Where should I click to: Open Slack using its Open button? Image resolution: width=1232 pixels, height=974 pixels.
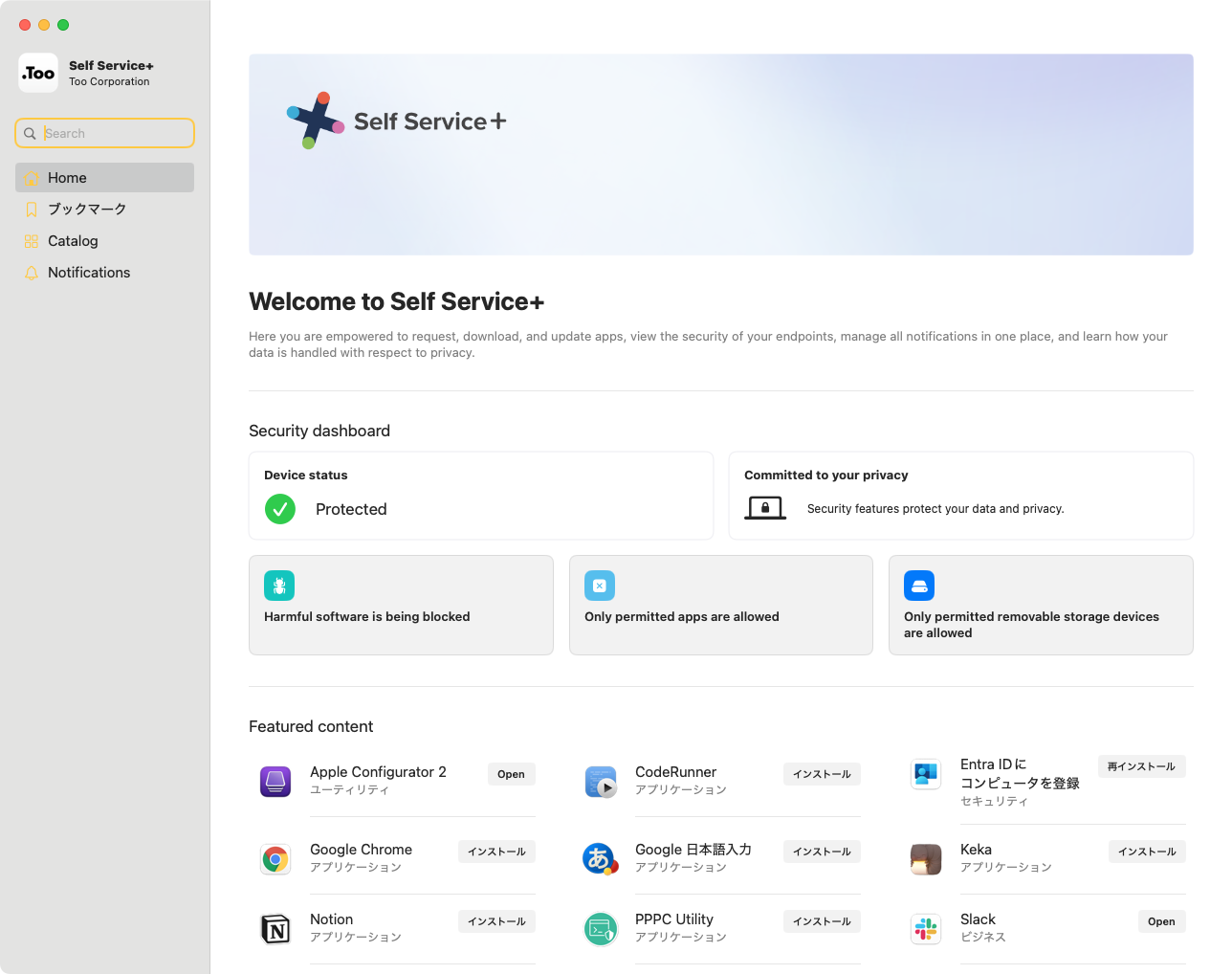pos(1161,921)
